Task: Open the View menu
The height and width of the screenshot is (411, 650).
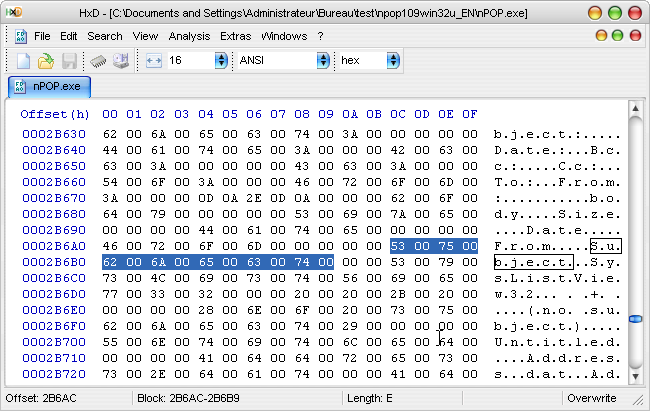Action: (145, 36)
